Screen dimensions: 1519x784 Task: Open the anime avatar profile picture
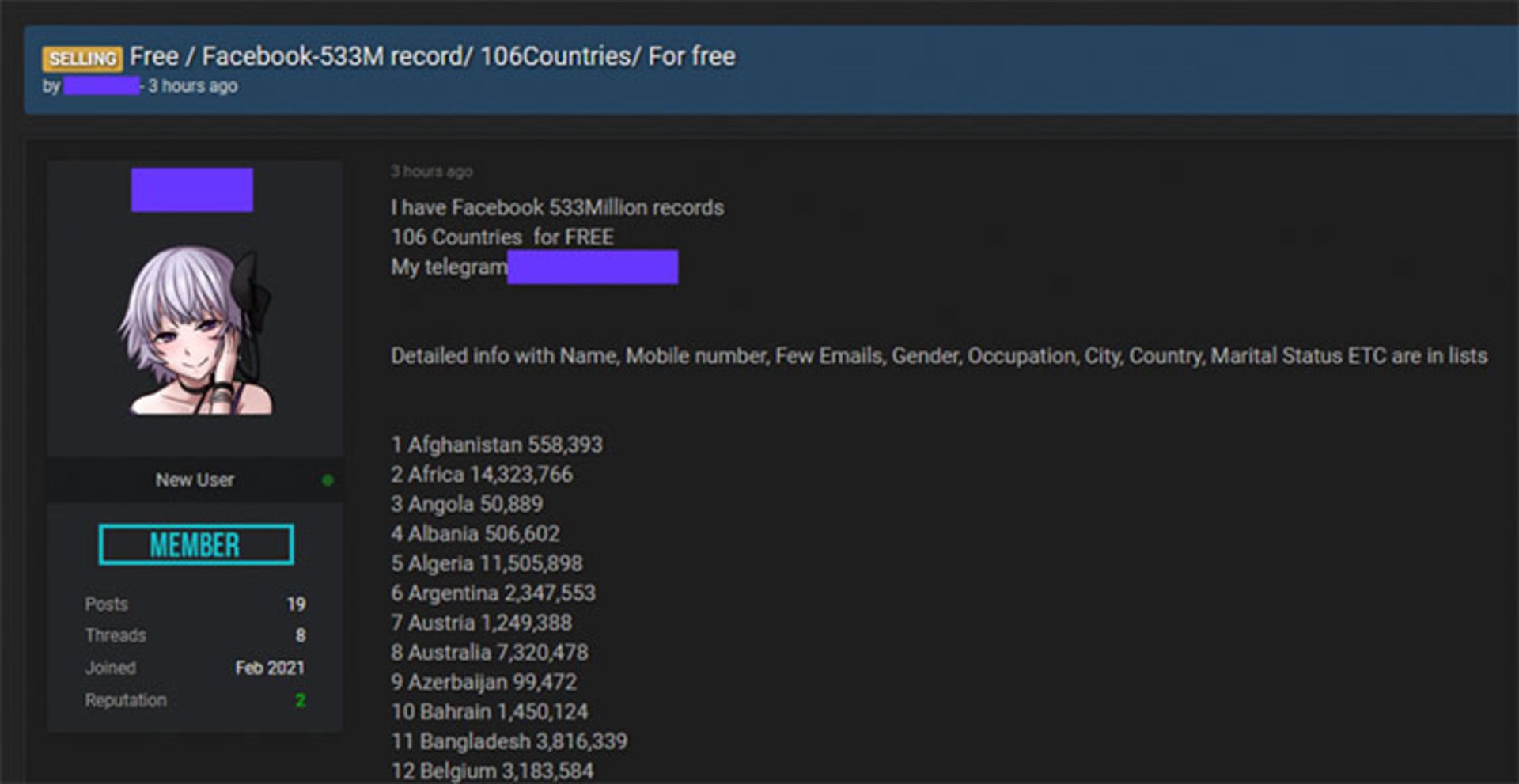coord(195,331)
